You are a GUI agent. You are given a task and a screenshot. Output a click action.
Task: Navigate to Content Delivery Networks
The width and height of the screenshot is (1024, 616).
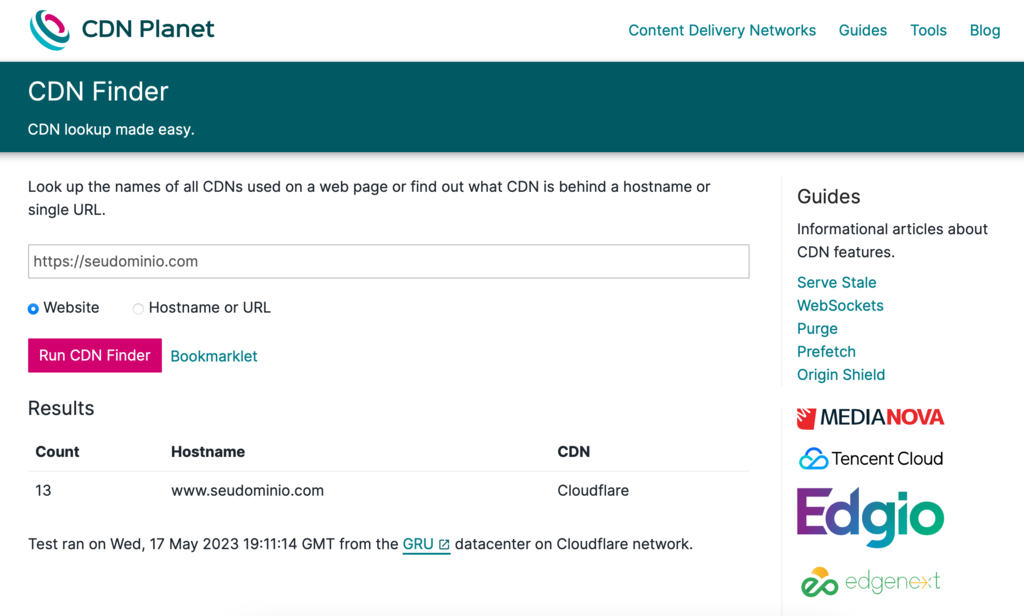[x=722, y=30]
